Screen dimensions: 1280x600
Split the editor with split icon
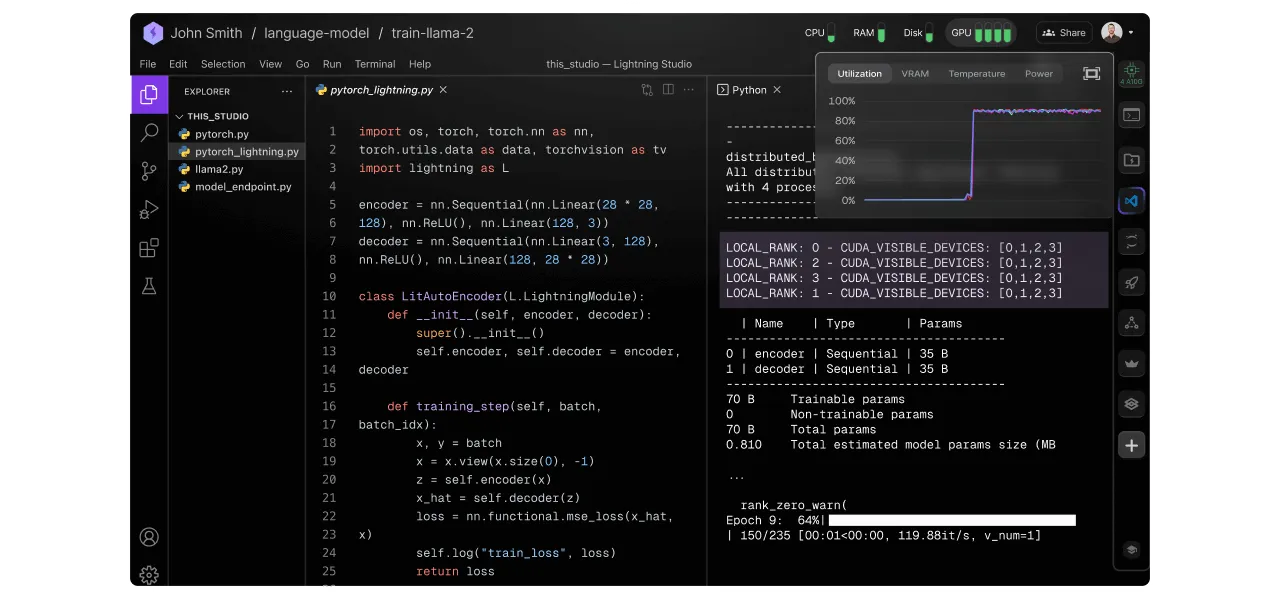click(x=668, y=90)
